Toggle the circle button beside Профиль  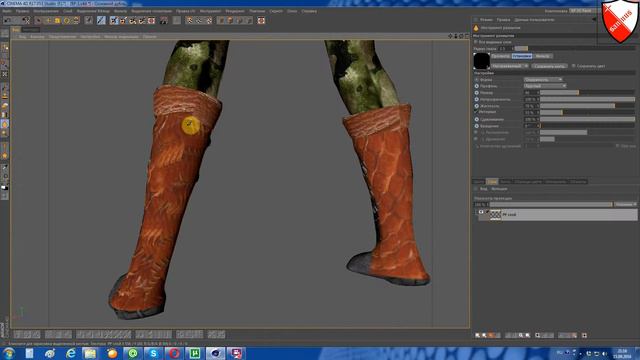click(476, 86)
